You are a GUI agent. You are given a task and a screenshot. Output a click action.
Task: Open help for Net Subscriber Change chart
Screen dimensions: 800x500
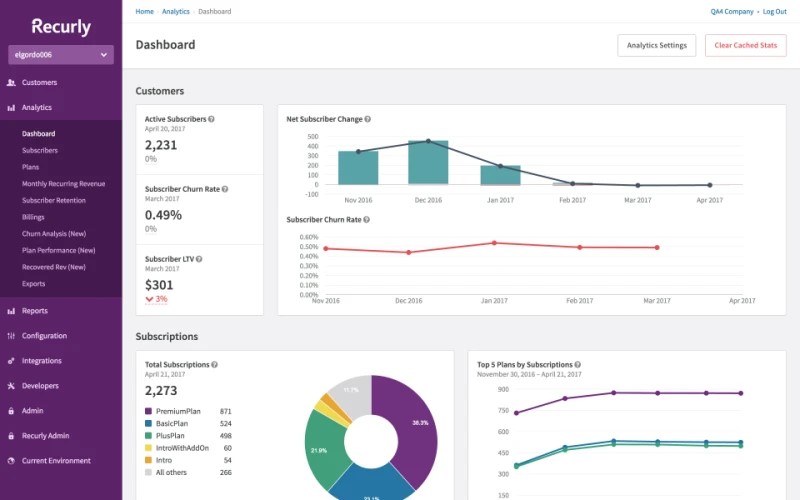click(367, 119)
